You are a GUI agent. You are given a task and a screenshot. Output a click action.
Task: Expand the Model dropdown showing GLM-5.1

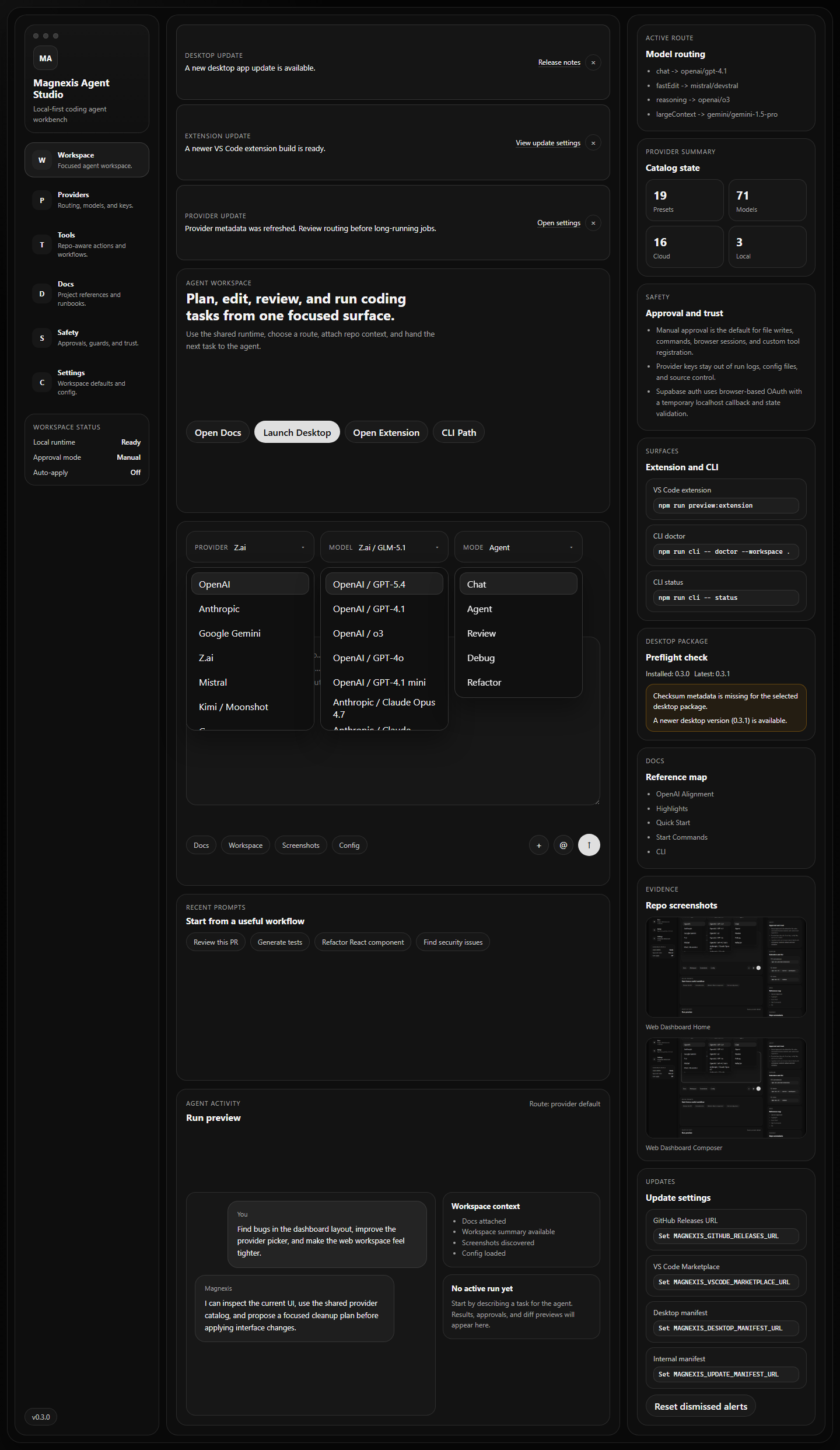pyautogui.click(x=384, y=547)
